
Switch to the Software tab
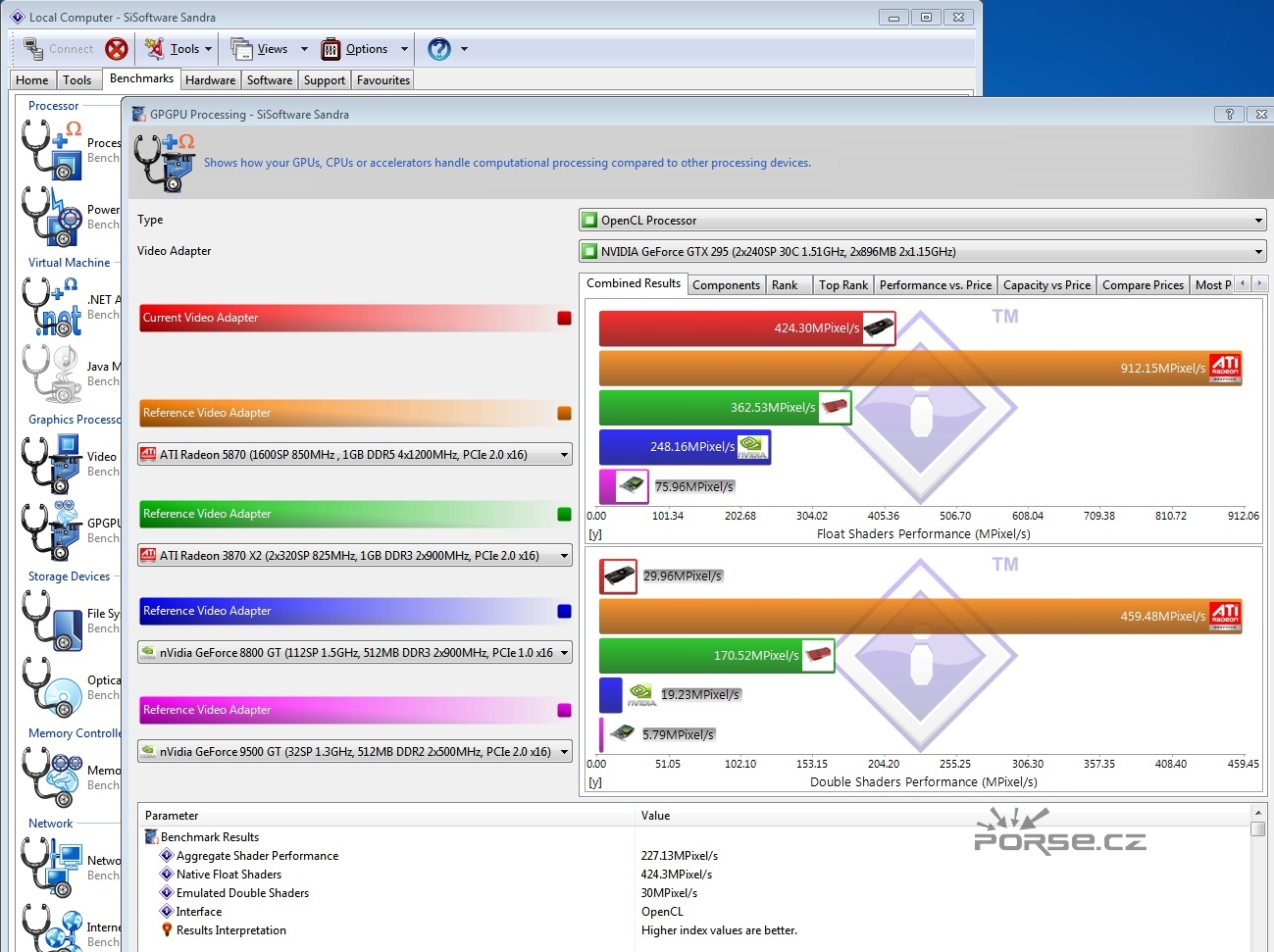pyautogui.click(x=270, y=80)
